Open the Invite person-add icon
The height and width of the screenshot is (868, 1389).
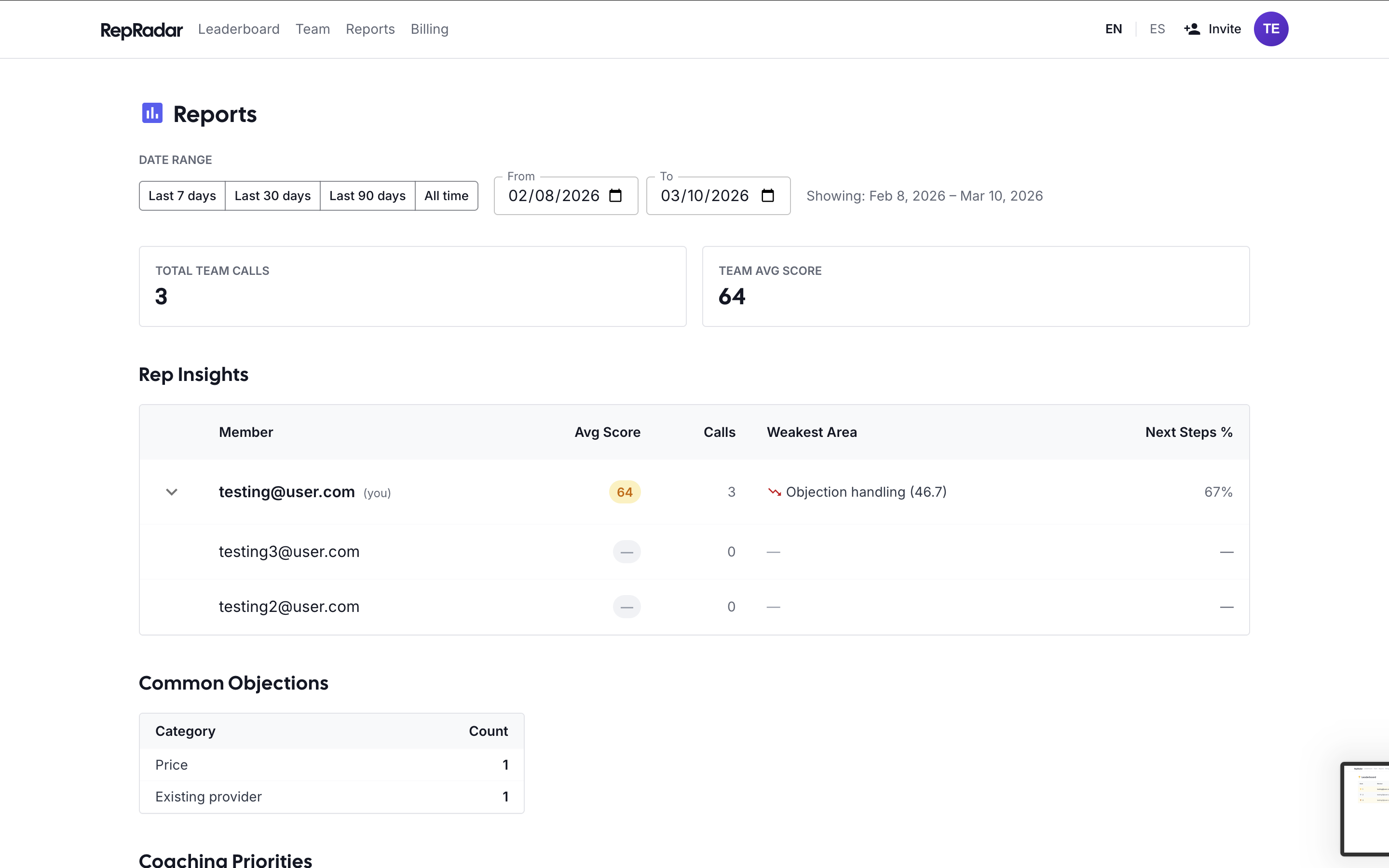coord(1193,29)
